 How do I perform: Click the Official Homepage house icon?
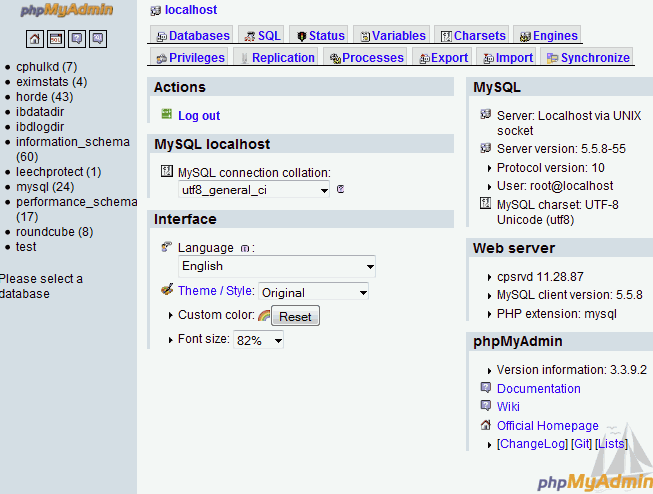[486, 425]
